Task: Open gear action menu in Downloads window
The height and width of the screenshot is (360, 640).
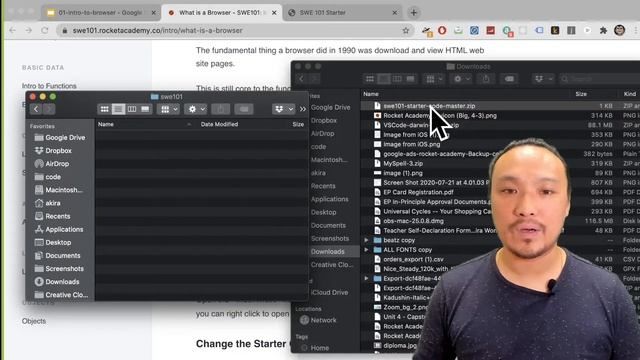Action: 462,79
